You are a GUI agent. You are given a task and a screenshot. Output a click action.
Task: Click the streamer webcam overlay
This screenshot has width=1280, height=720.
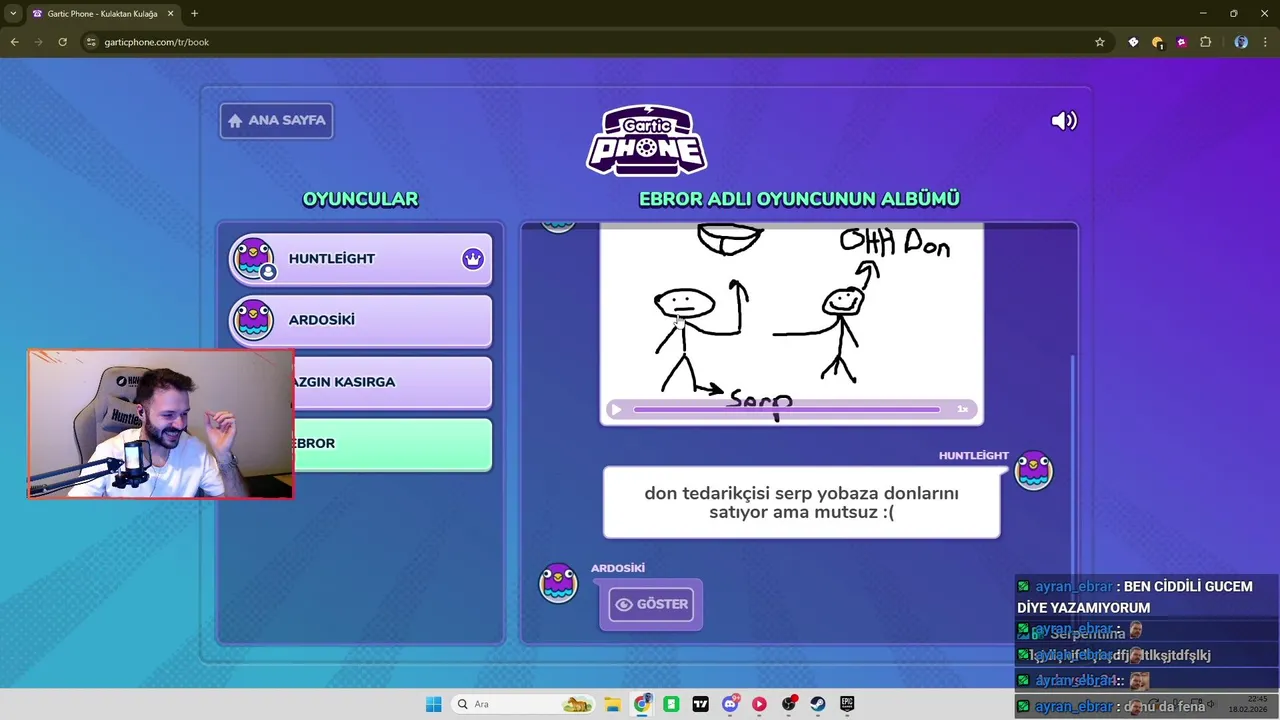[160, 424]
